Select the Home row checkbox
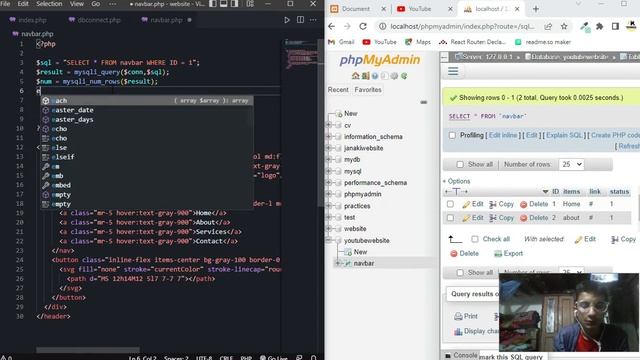 pyautogui.click(x=450, y=204)
